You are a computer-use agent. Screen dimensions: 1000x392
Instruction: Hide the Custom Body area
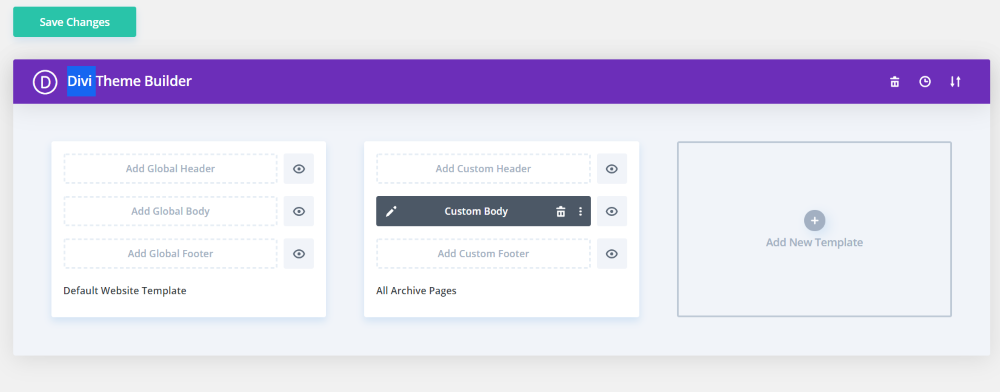coord(612,211)
